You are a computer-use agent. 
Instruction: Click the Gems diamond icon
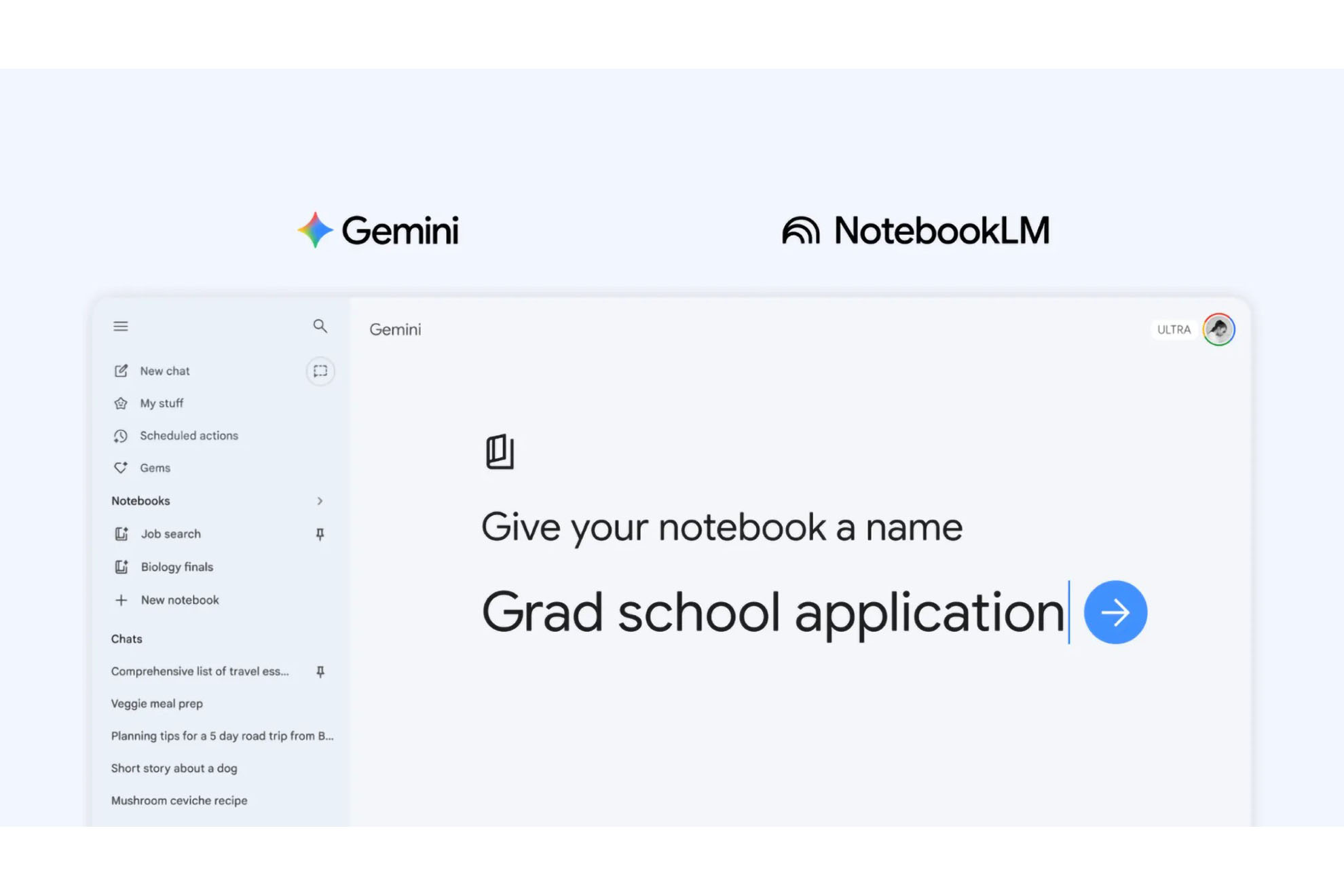(121, 468)
